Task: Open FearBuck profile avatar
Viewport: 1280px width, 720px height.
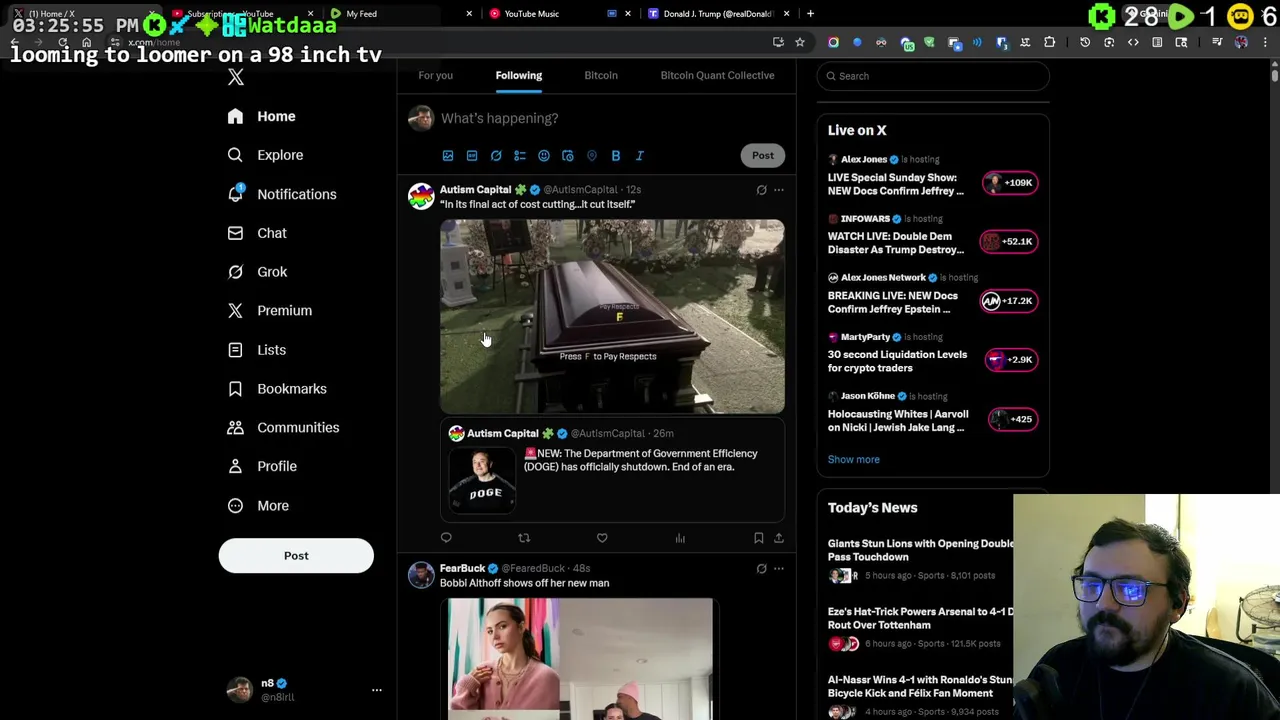Action: pyautogui.click(x=421, y=575)
